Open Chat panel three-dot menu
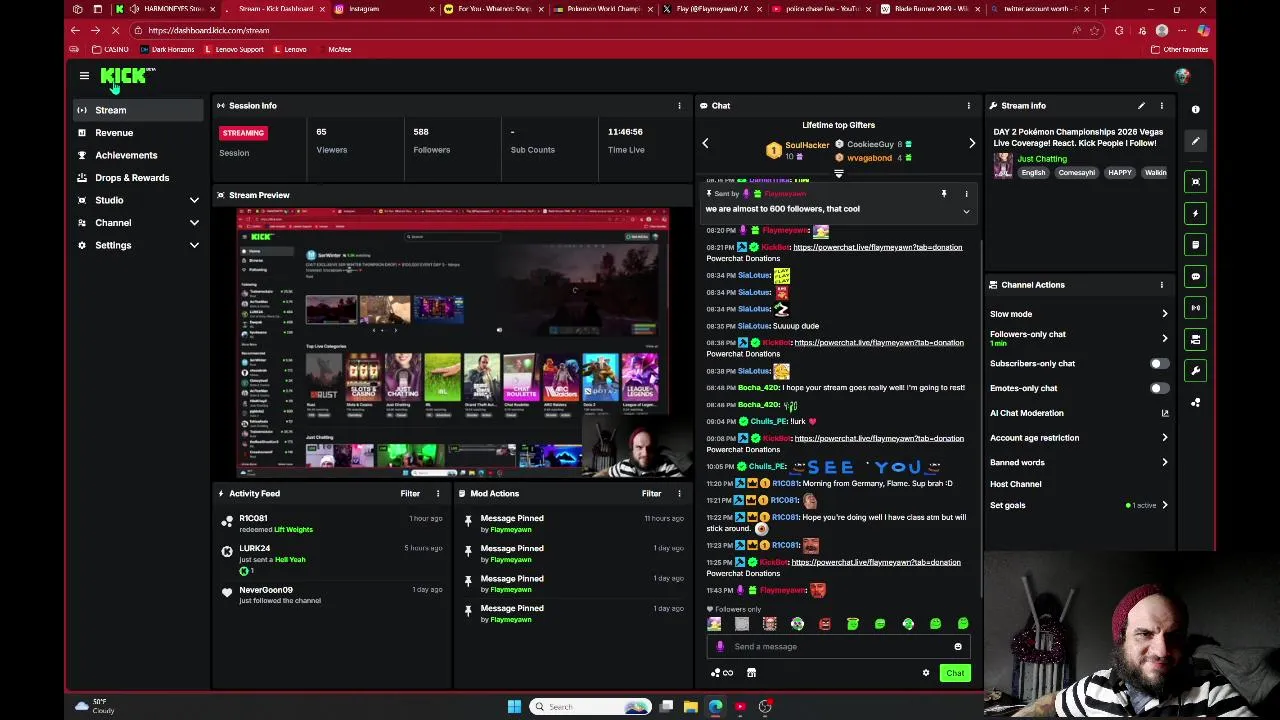Viewport: 1280px width, 720px height. click(968, 105)
